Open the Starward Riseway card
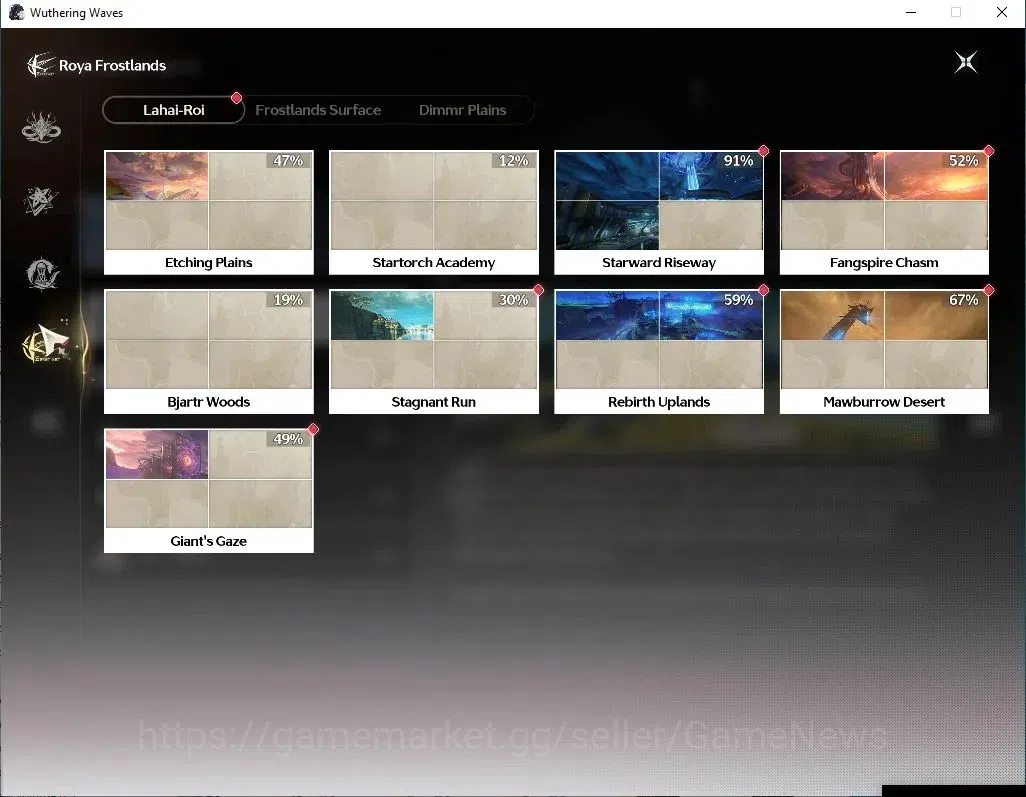Screen dimensions: 1026x797 659,212
